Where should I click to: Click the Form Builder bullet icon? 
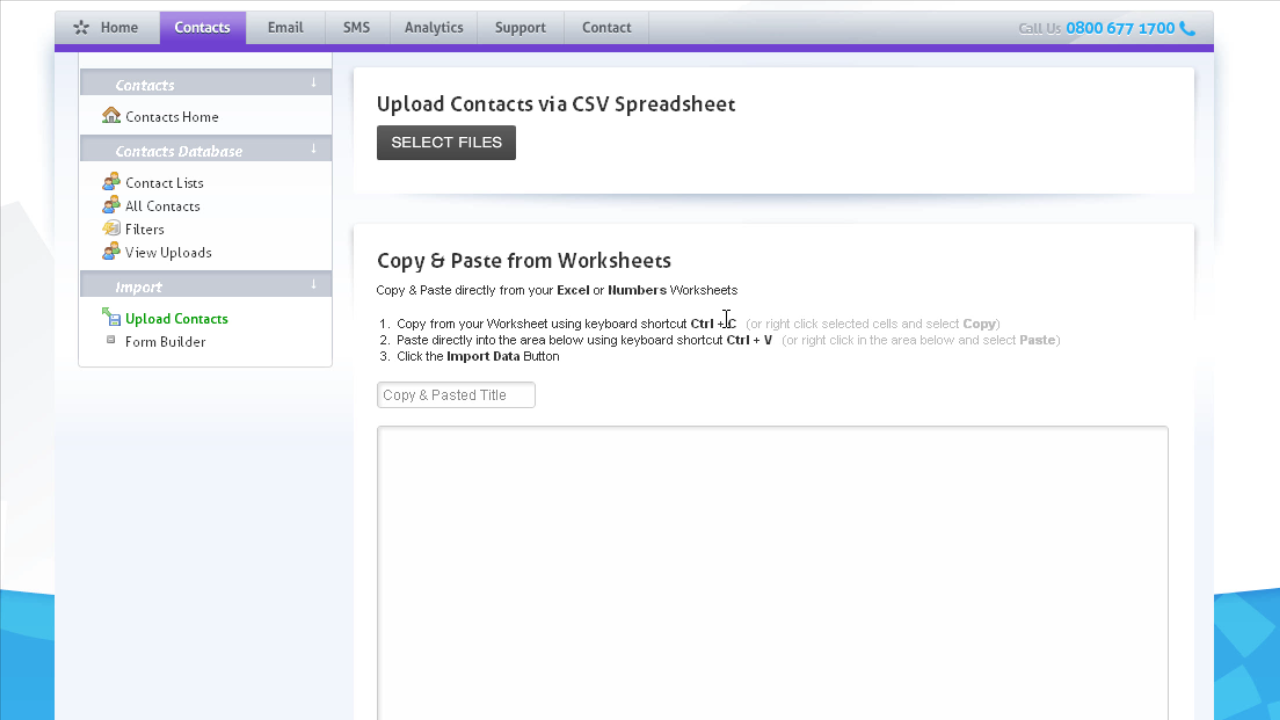[111, 340]
